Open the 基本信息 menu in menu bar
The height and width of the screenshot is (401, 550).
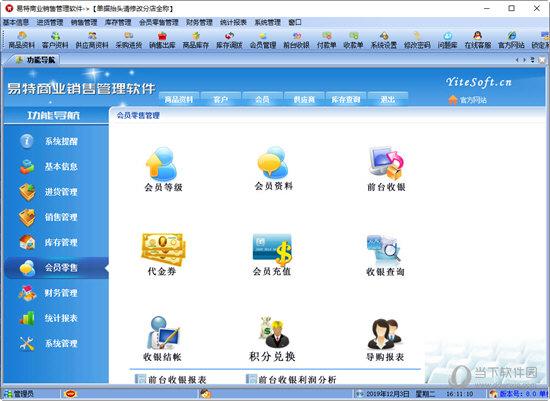click(16, 22)
